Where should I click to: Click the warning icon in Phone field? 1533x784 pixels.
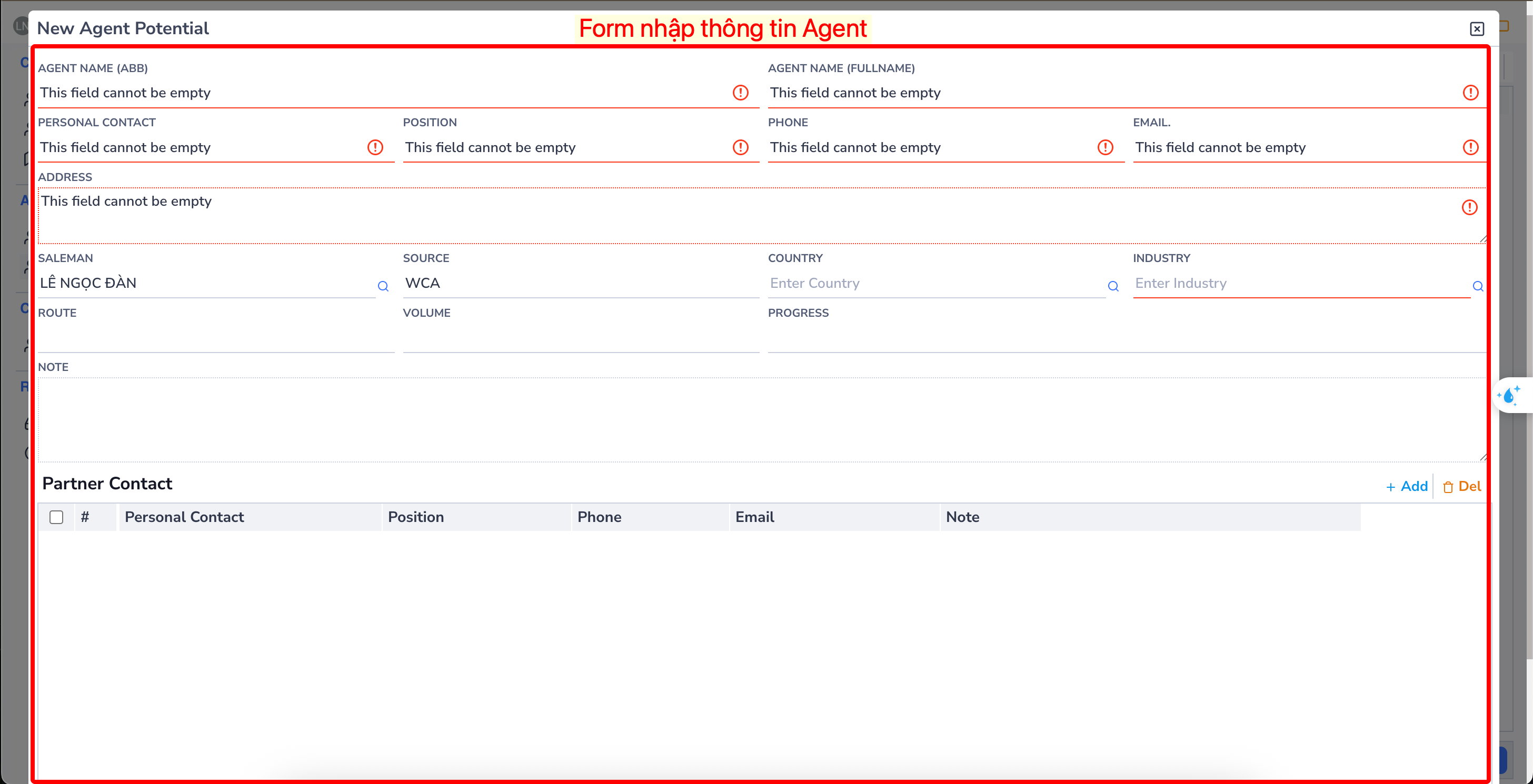(x=1104, y=147)
